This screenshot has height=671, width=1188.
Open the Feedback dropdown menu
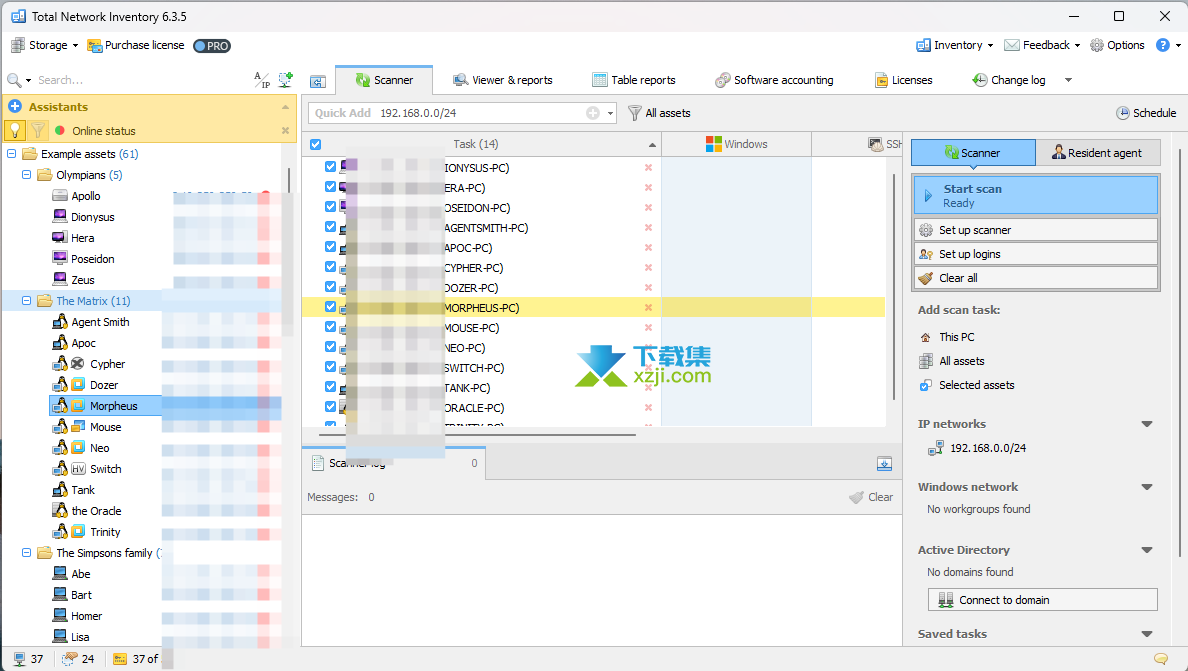[x=1043, y=45]
